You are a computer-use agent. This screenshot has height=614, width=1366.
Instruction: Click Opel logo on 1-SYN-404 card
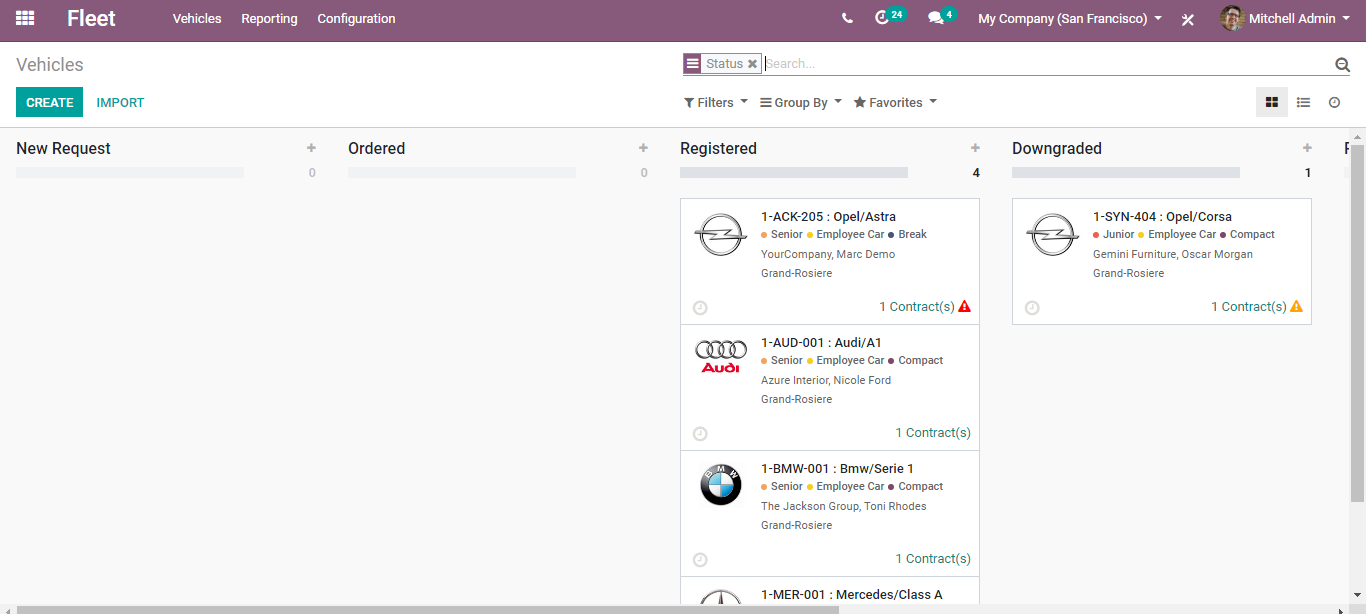(1052, 235)
